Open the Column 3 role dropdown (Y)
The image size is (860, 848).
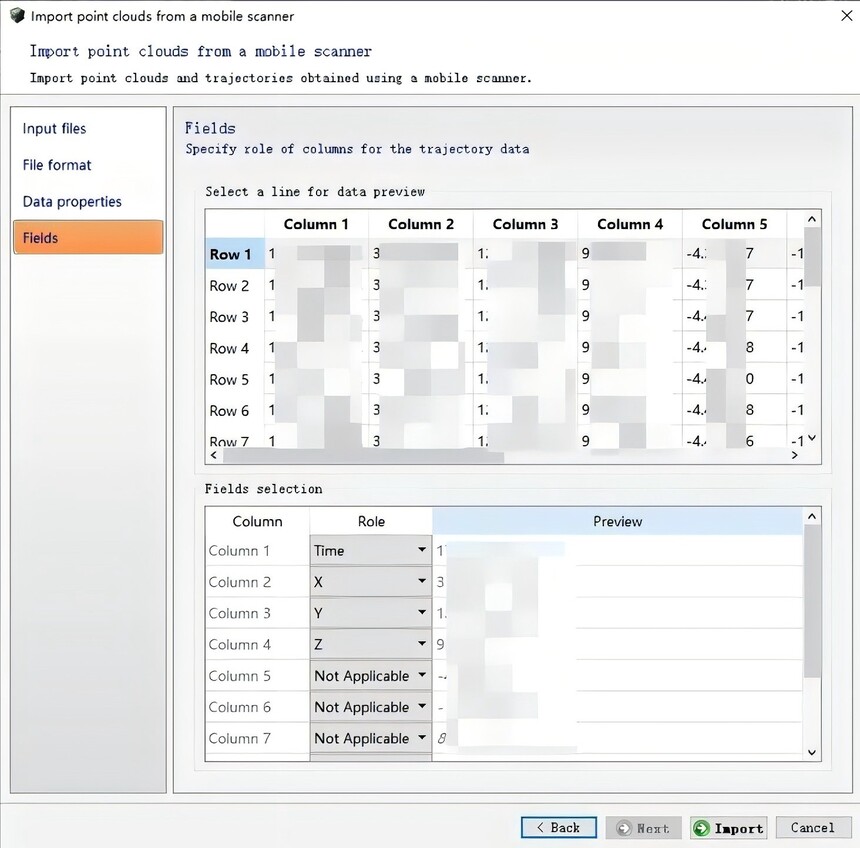(x=371, y=613)
